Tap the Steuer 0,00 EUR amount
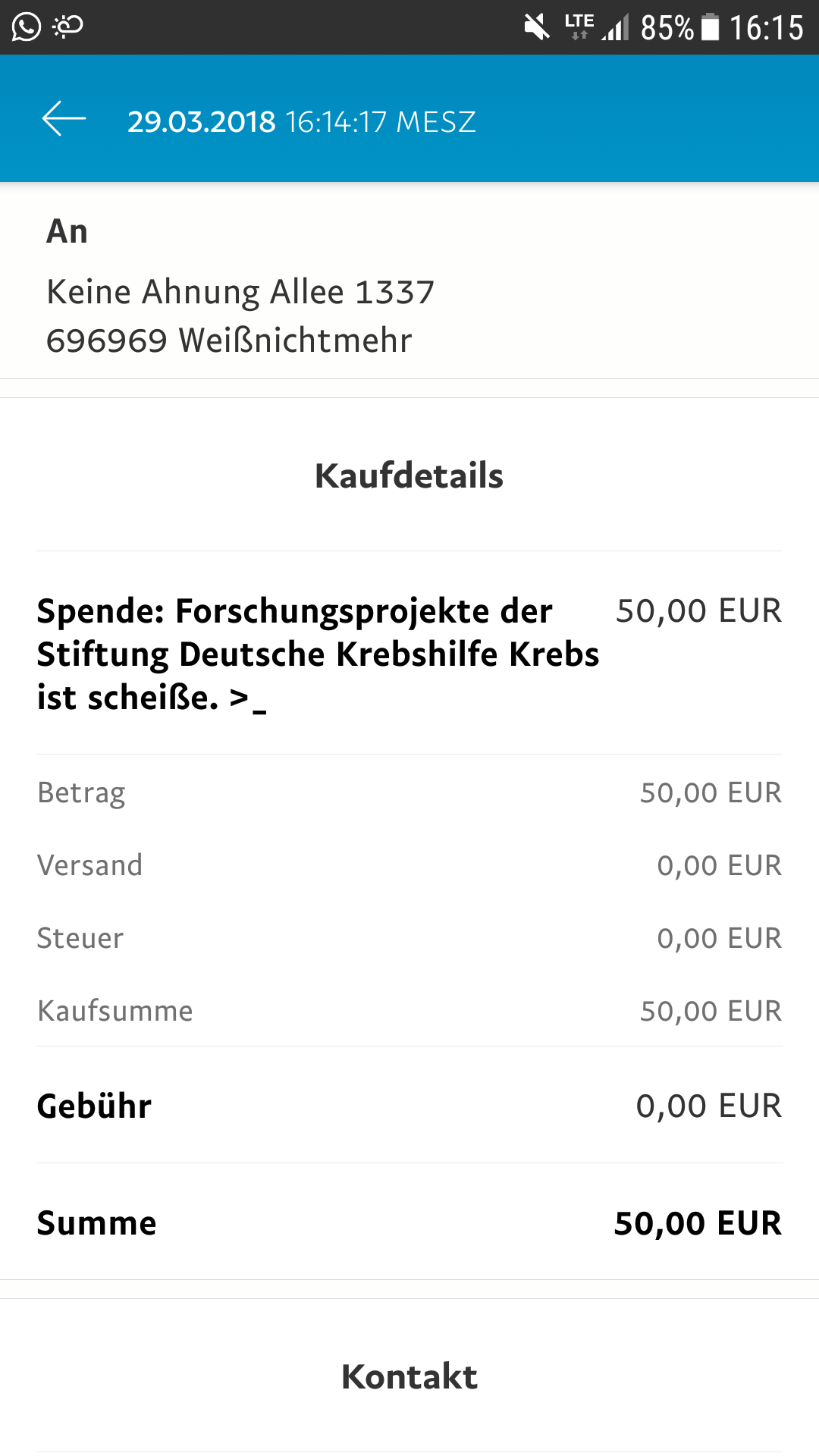Image resolution: width=819 pixels, height=1456 pixels. tap(719, 938)
